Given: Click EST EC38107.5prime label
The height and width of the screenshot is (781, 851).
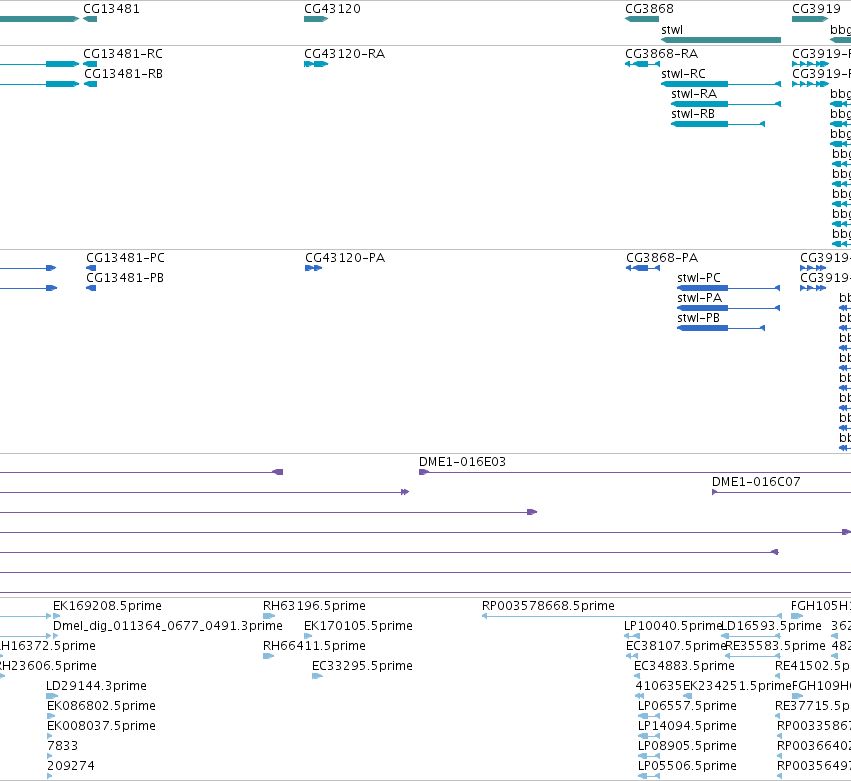Looking at the screenshot, I should tap(676, 646).
